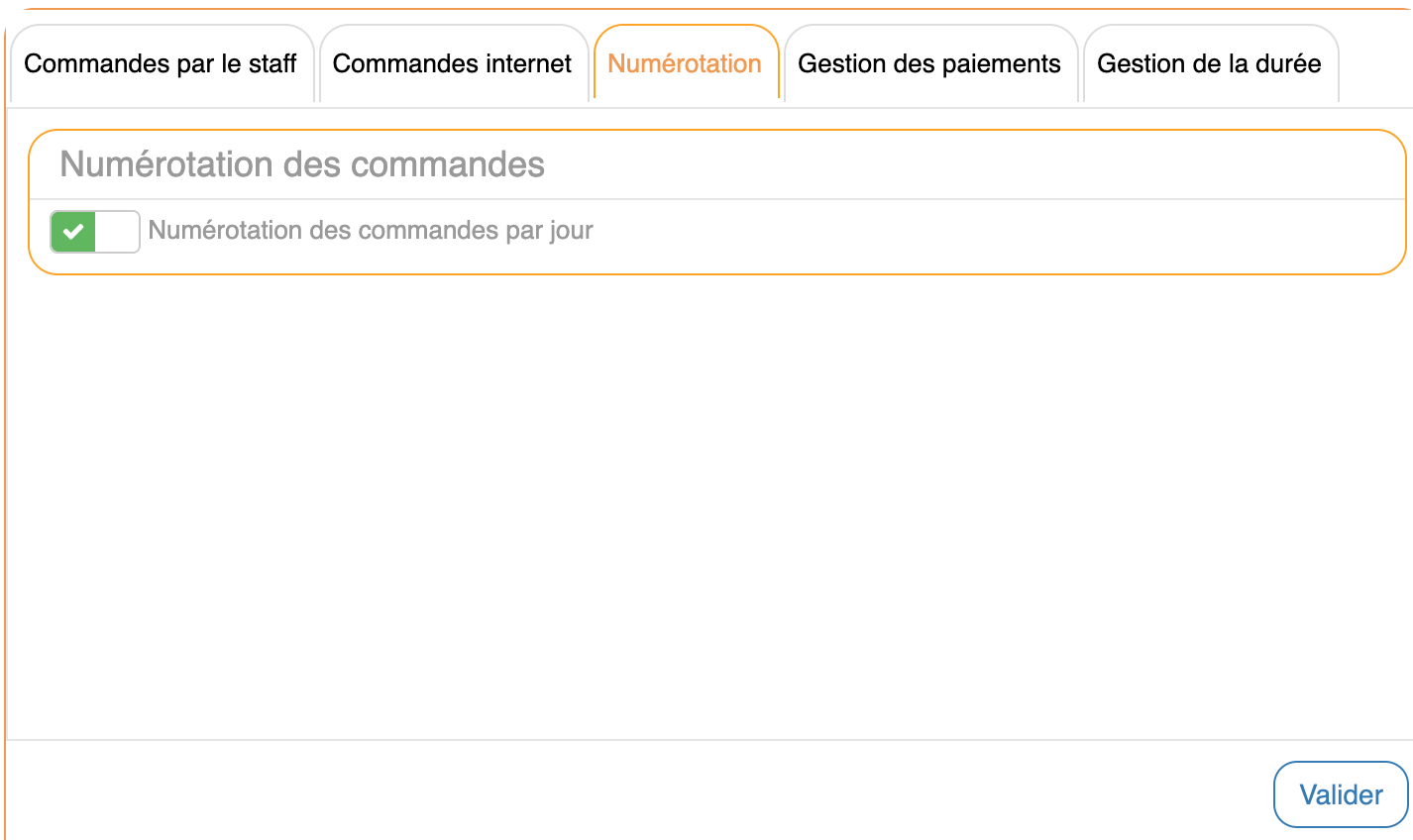Viewport: 1413px width, 840px height.
Task: Click the Numérotation des commandes heading
Action: [x=302, y=164]
